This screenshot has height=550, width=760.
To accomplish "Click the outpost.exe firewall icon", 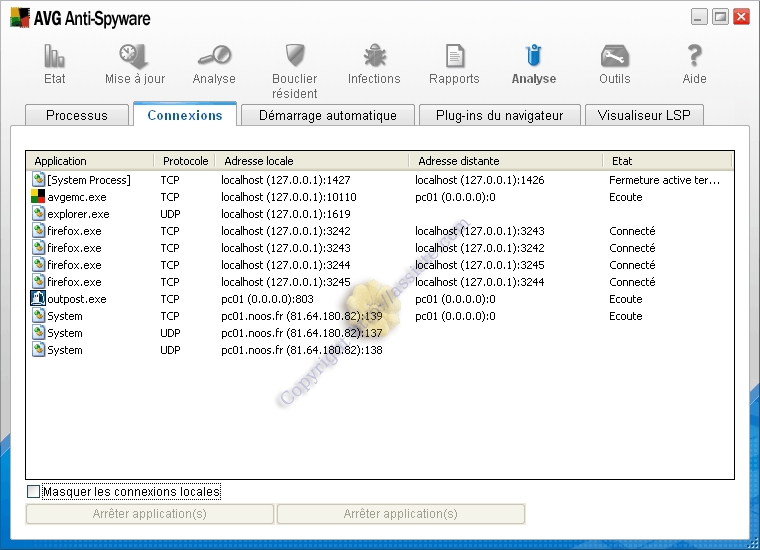I will [38, 298].
